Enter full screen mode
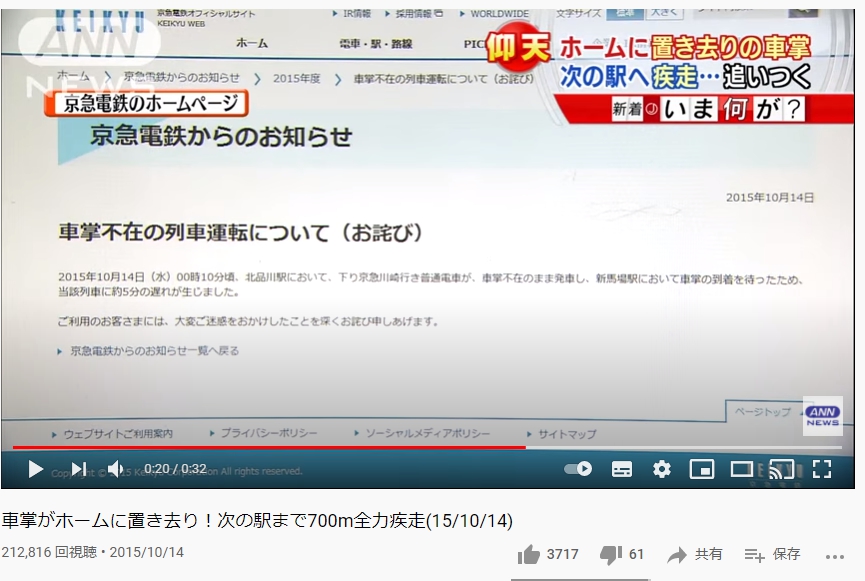Image resolution: width=865 pixels, height=581 pixels. [x=822, y=470]
